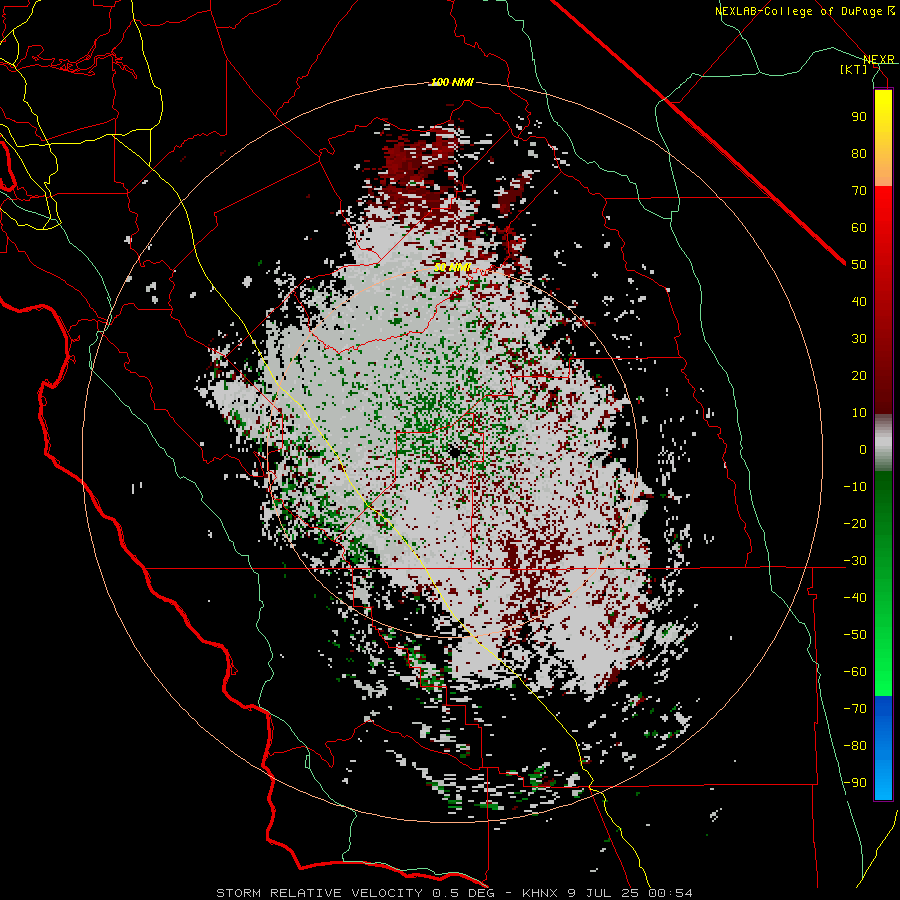Click STORM RELATIVE VELOCITY in the caption
Image resolution: width=900 pixels, height=900 pixels.
(x=319, y=893)
